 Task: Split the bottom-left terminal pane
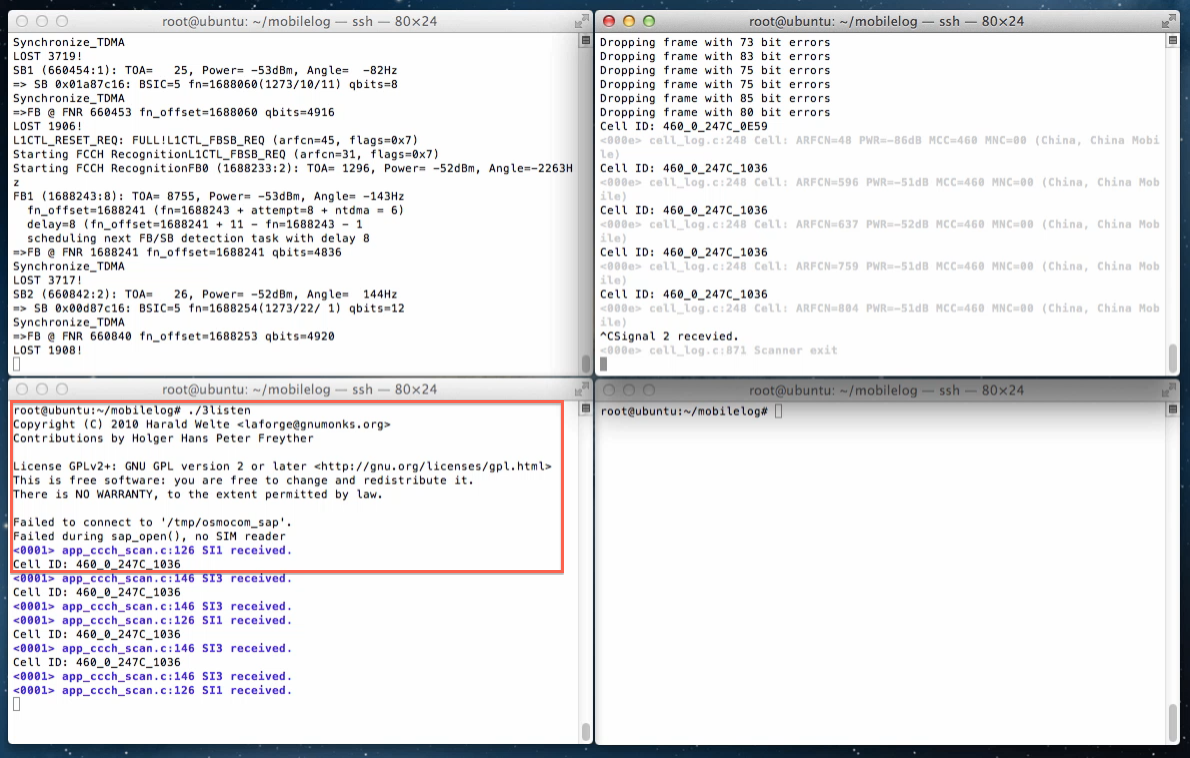click(585, 411)
